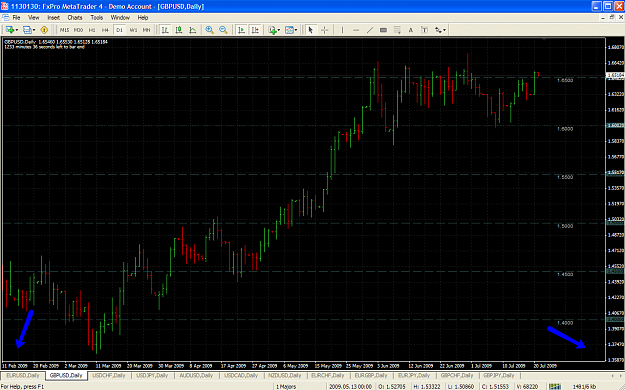
Task: Open the Tools menu
Action: coord(97,18)
